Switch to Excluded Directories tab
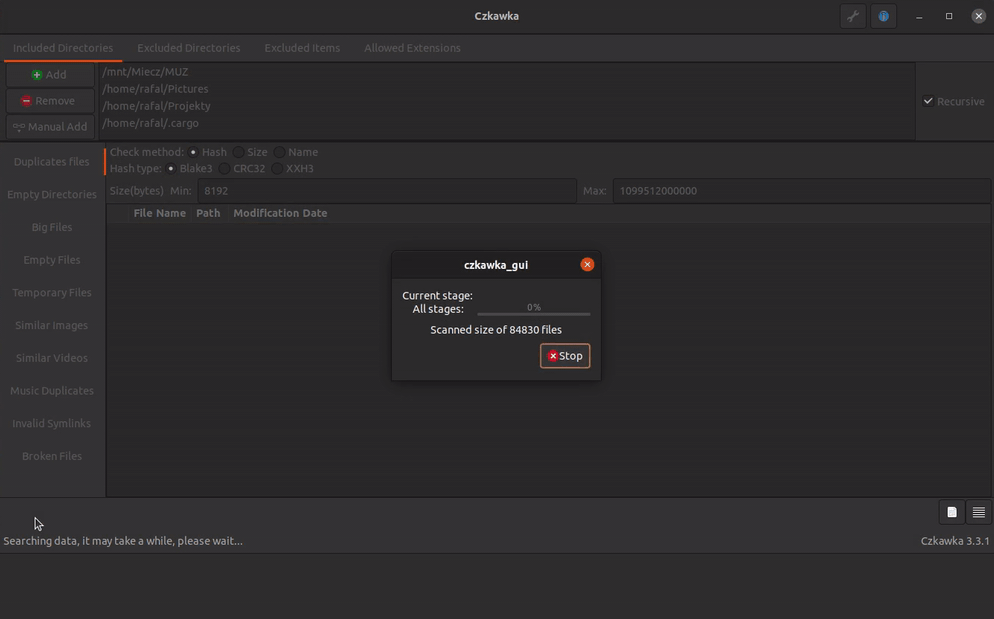This screenshot has width=994, height=619. (188, 48)
